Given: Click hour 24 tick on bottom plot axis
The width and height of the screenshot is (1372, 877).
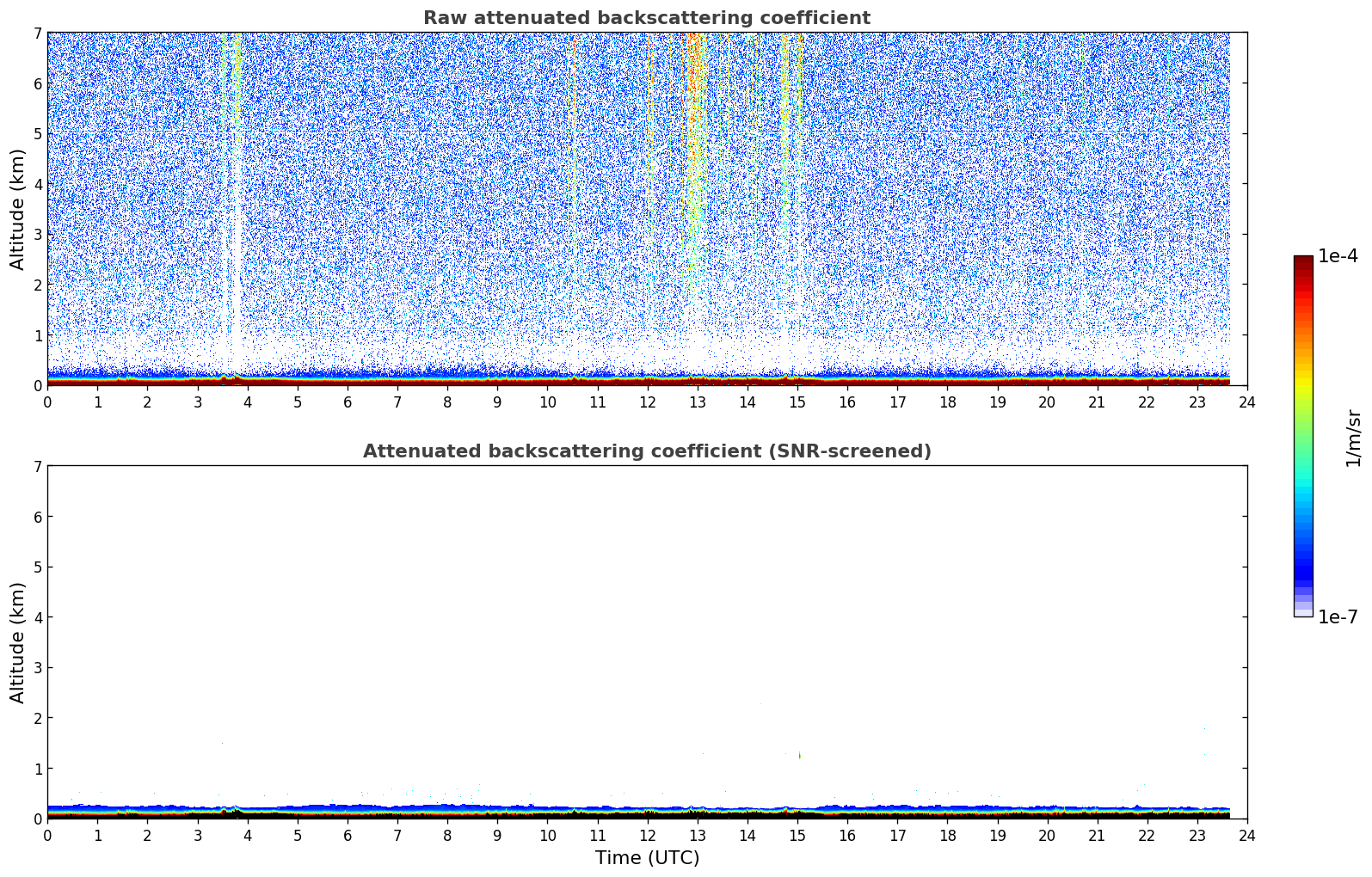Looking at the screenshot, I should (1246, 835).
